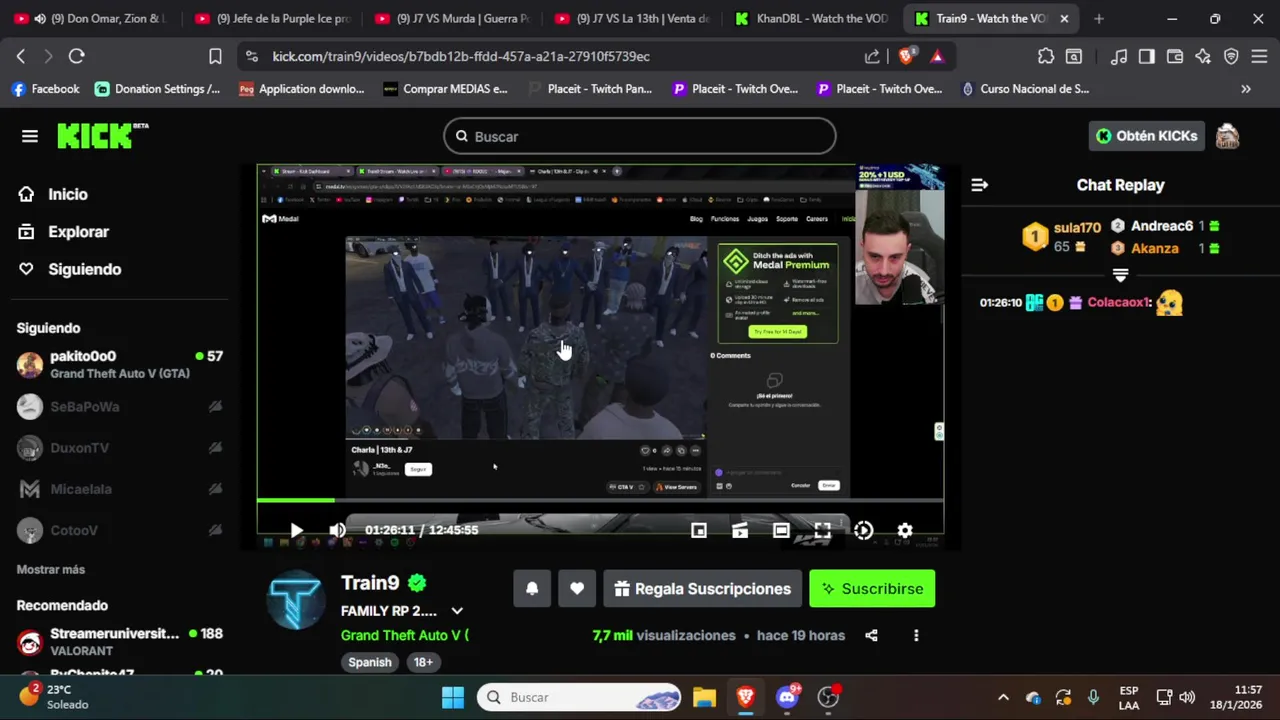Show more bookmarks with double chevron

(x=1245, y=89)
